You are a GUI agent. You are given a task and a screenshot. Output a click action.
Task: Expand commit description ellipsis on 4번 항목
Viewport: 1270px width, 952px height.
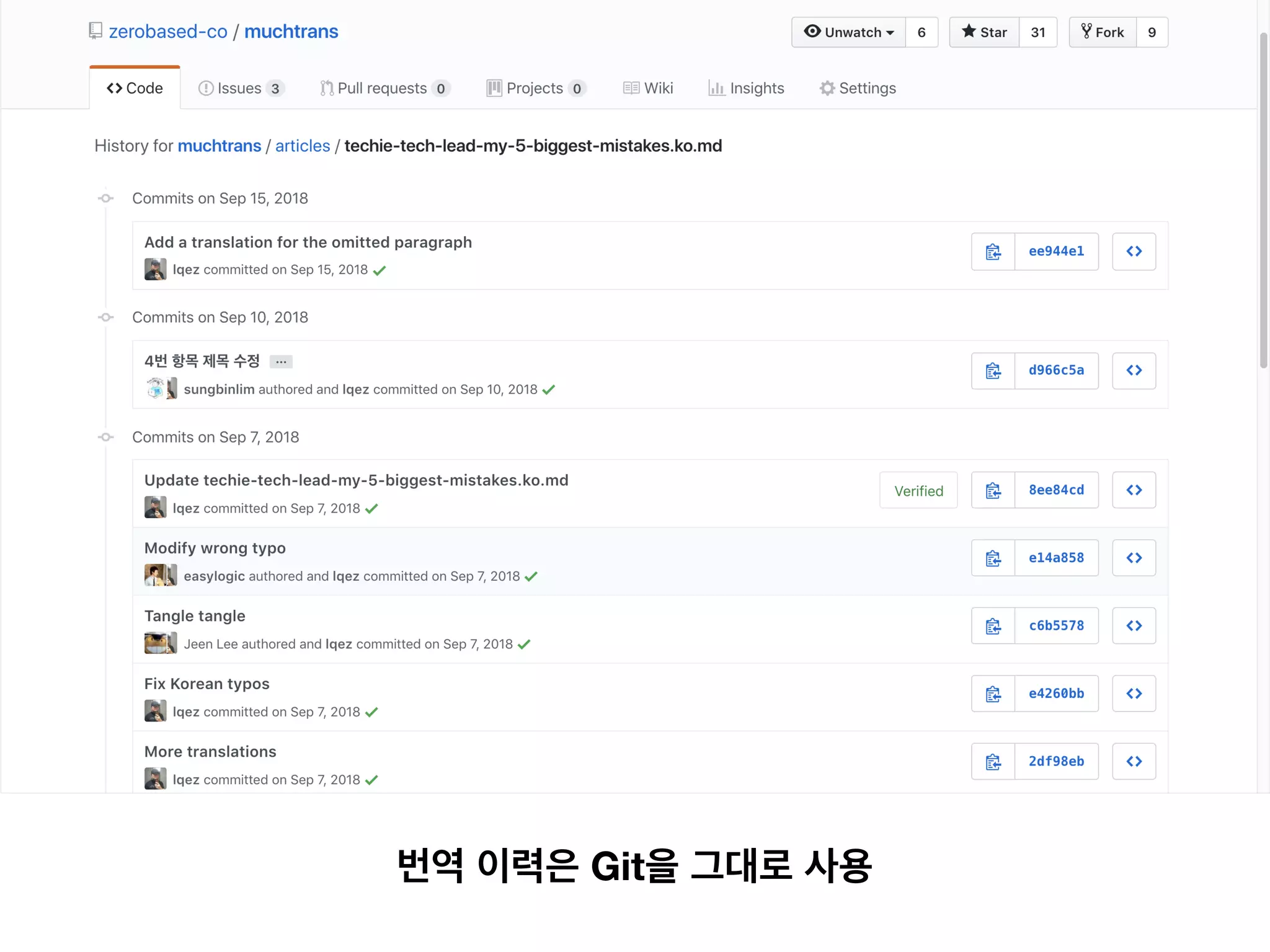[x=281, y=361]
